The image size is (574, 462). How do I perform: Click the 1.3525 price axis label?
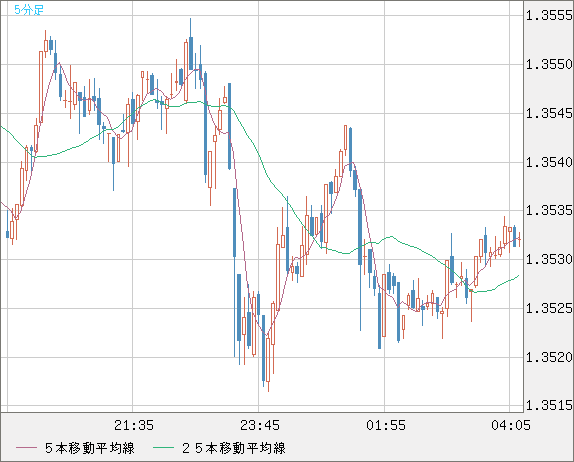(549, 308)
